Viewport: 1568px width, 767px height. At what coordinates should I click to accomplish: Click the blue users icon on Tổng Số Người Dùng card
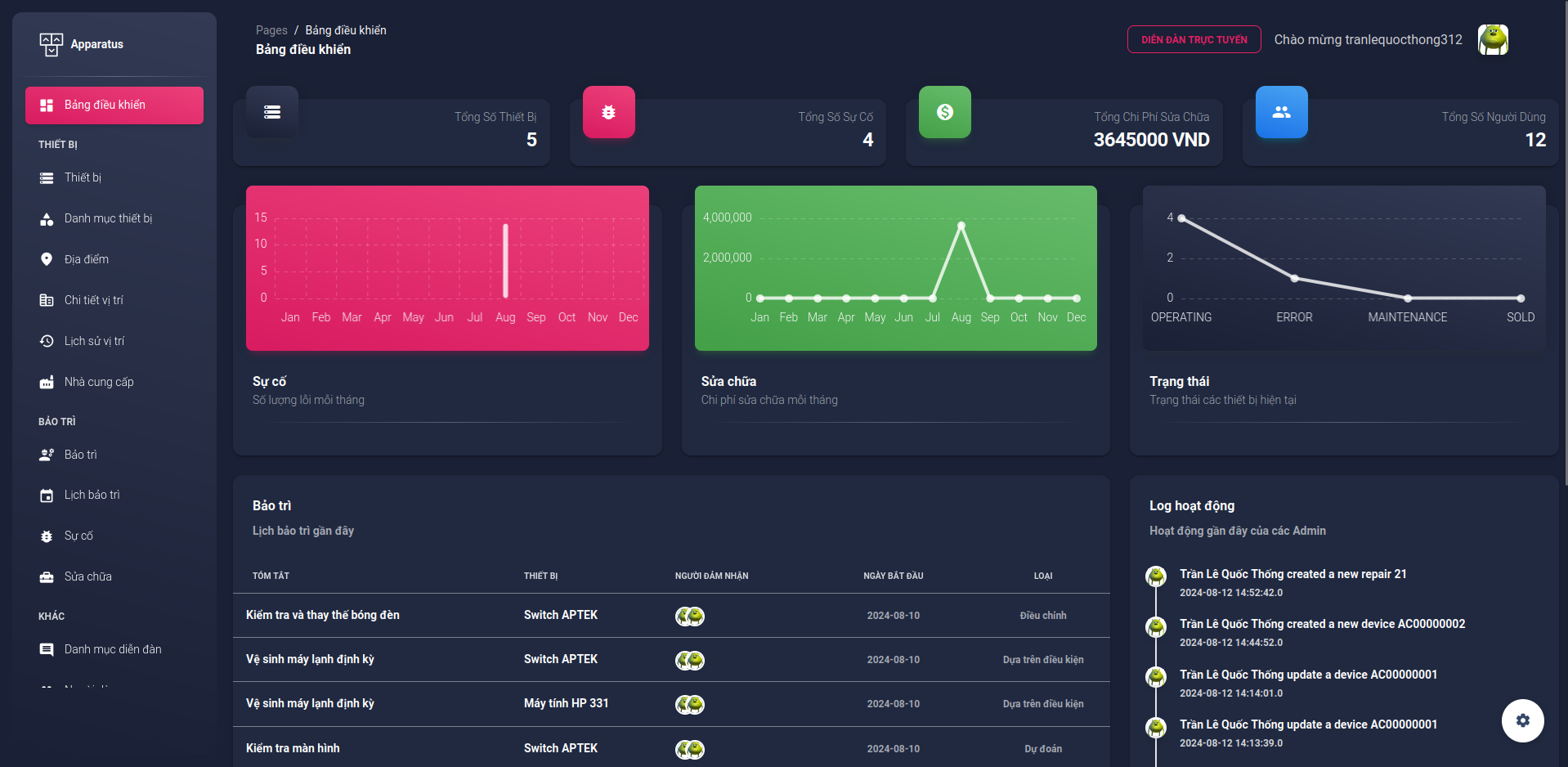point(1281,112)
